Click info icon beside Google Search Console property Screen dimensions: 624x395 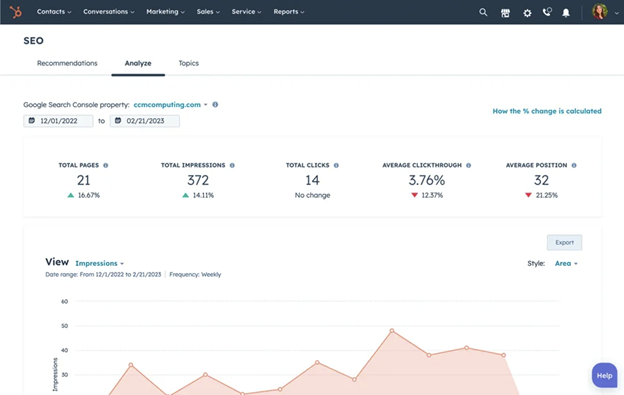(x=215, y=105)
